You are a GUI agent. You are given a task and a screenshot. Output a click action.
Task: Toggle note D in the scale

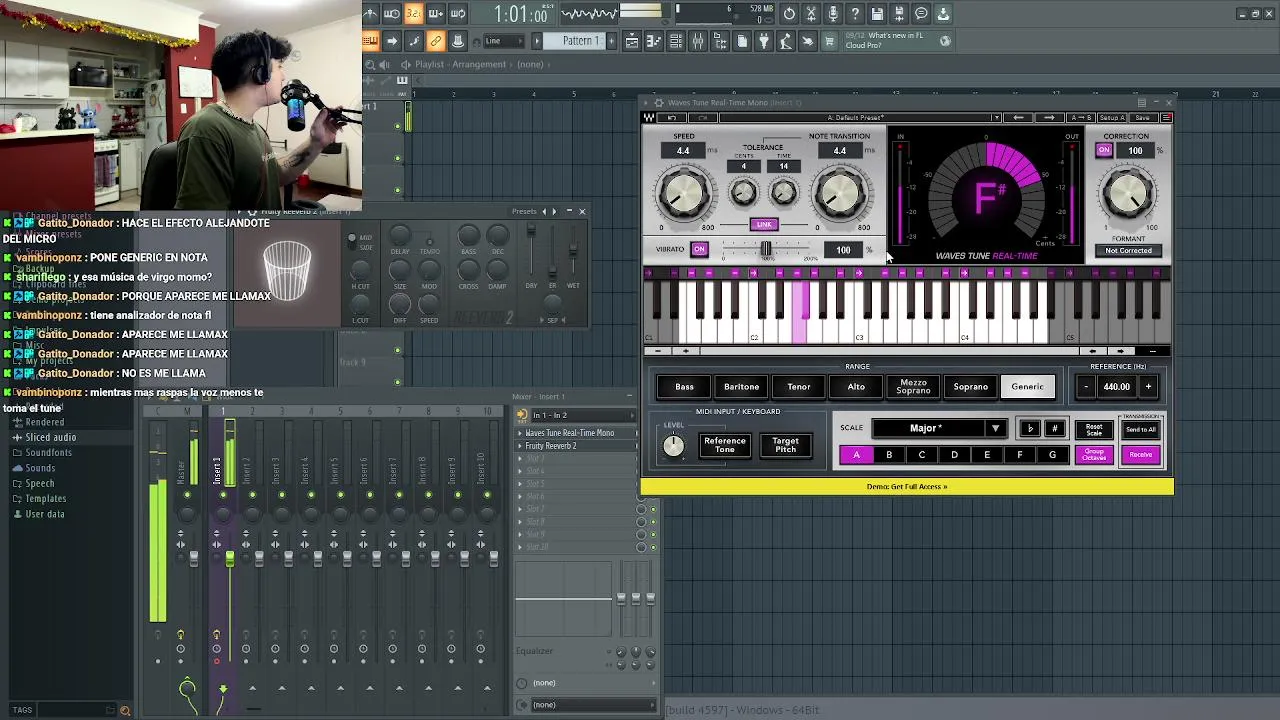[954, 455]
